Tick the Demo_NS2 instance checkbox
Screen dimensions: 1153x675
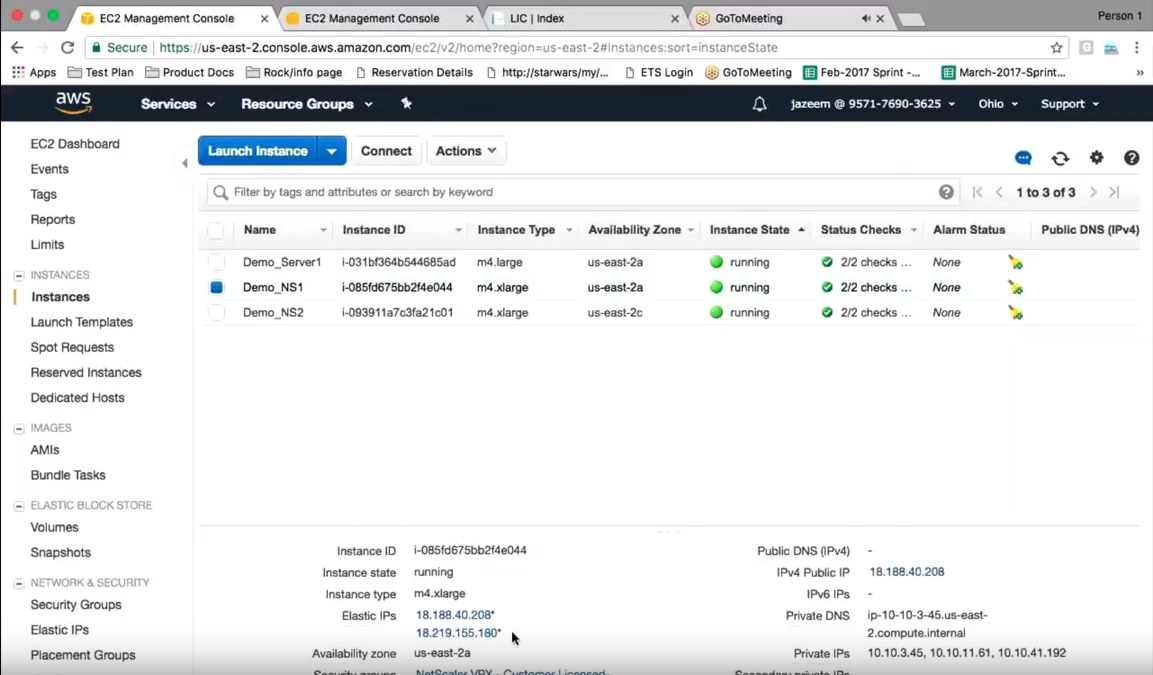coord(217,312)
